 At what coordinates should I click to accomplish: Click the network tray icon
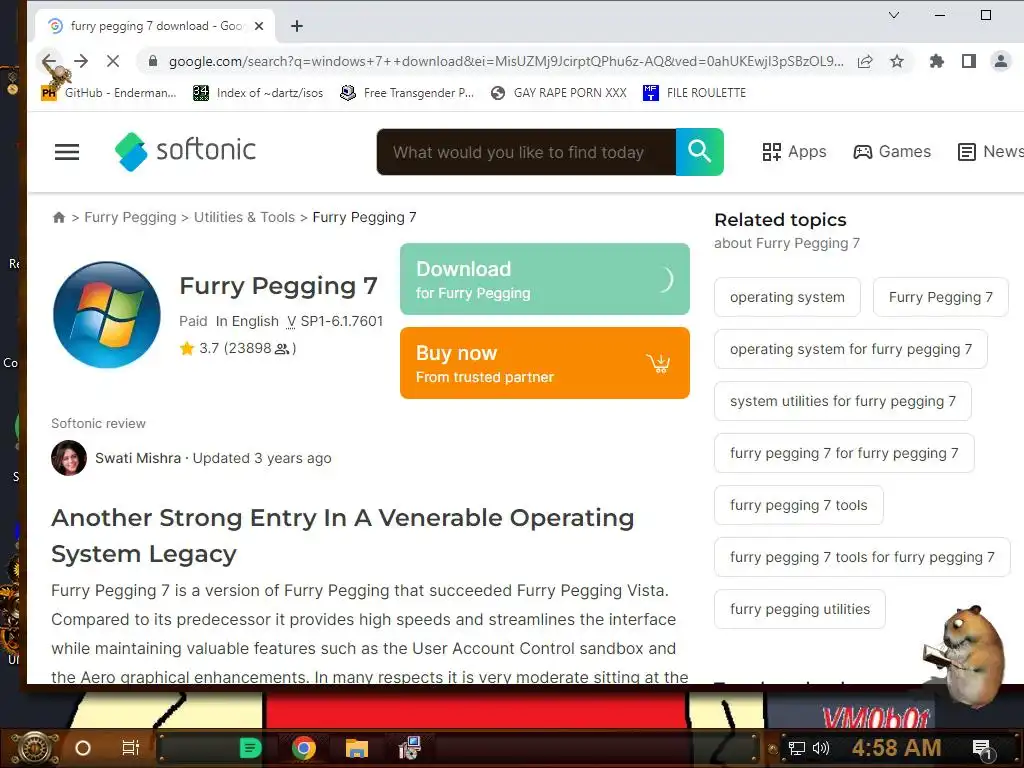click(x=797, y=748)
